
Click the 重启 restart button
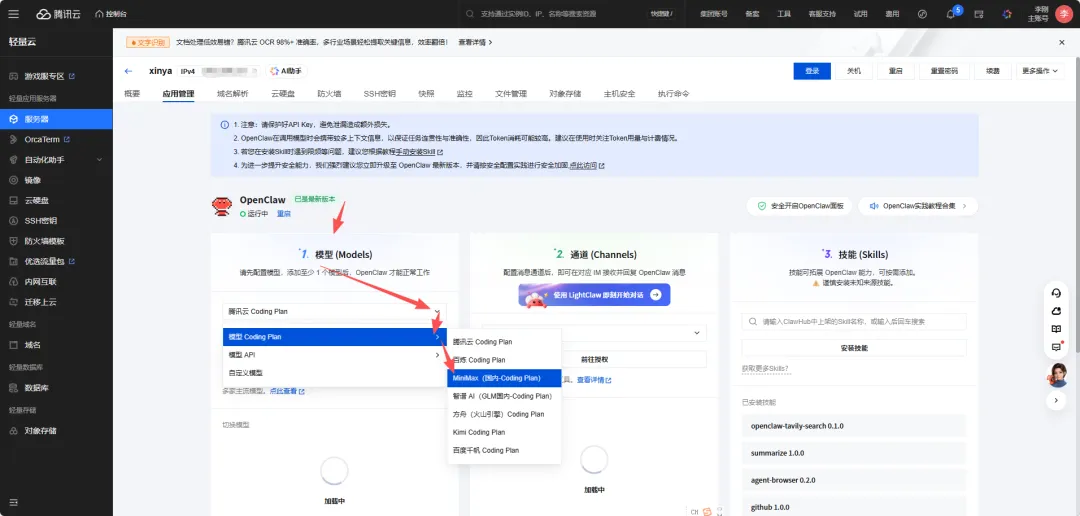896,71
